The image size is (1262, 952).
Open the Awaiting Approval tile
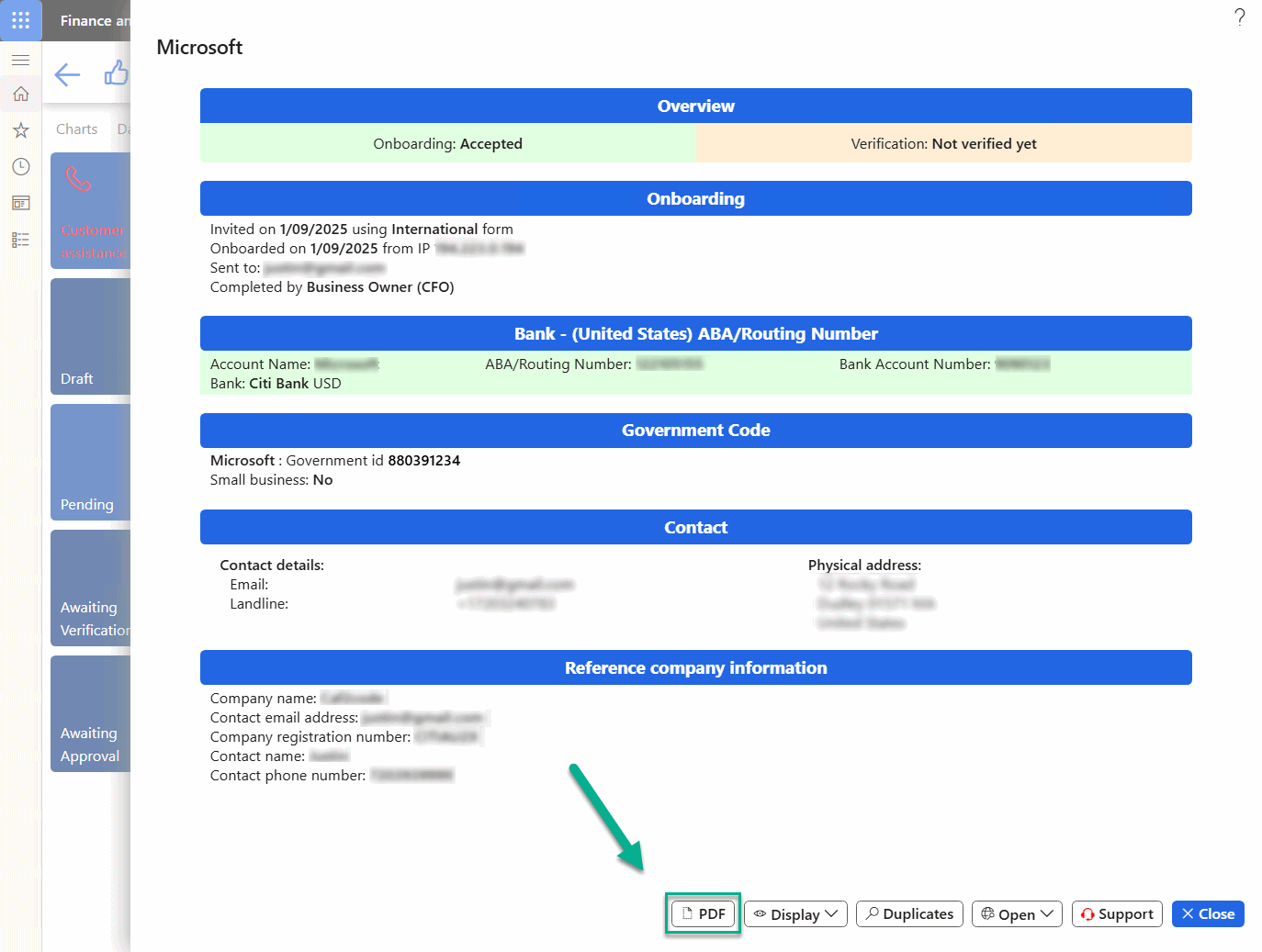[90, 714]
